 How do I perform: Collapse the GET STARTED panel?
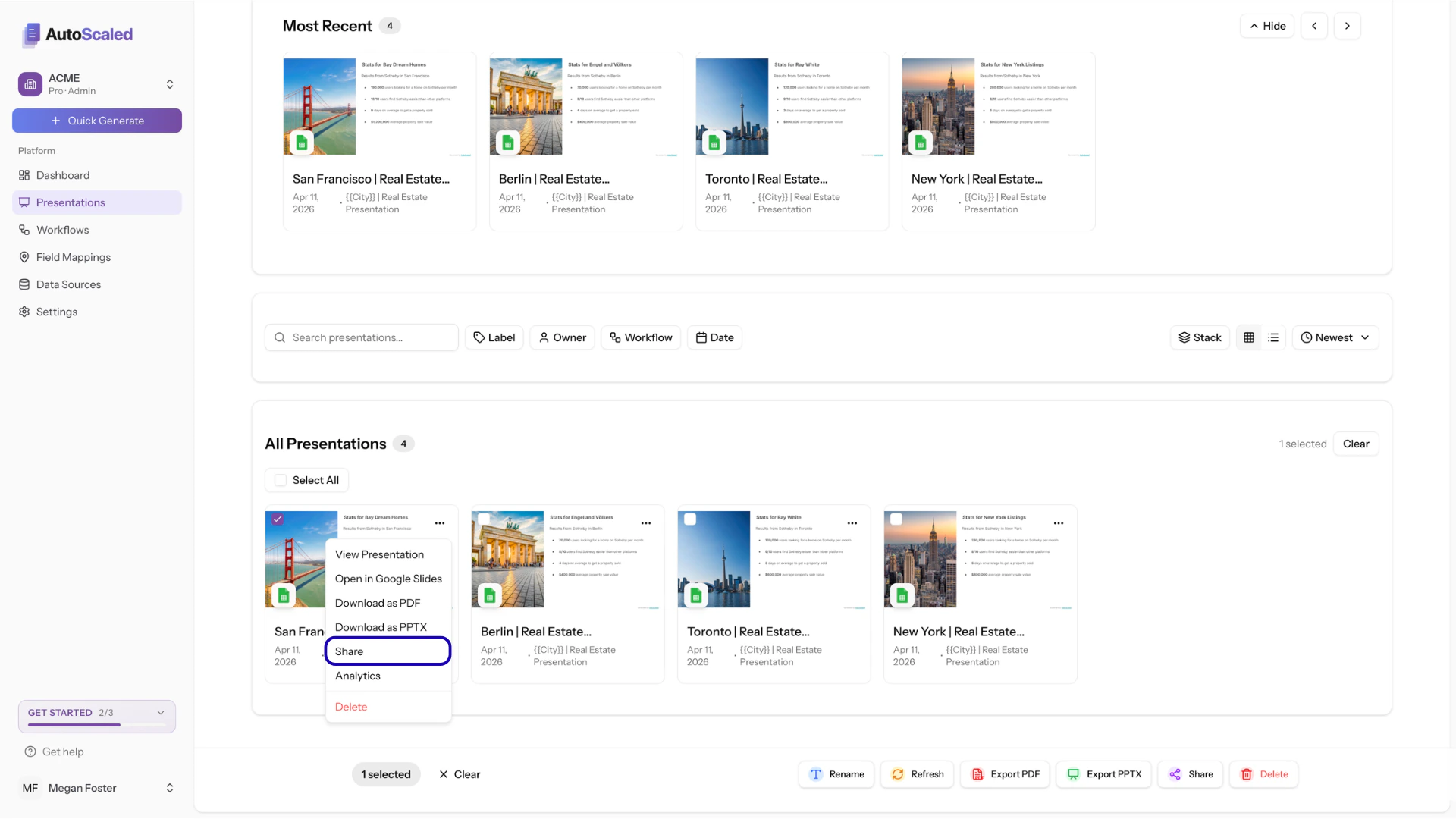point(160,713)
